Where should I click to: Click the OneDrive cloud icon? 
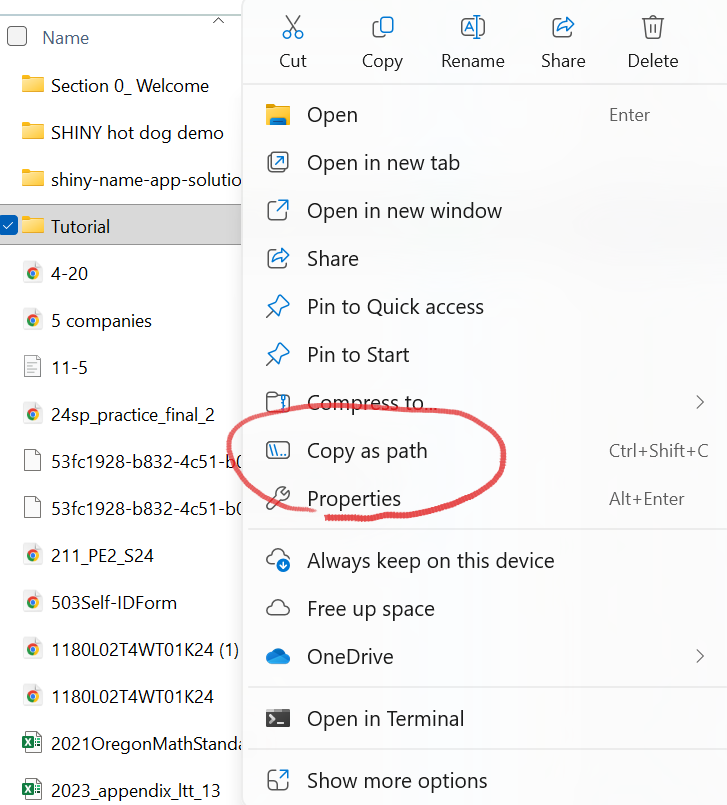(x=277, y=657)
